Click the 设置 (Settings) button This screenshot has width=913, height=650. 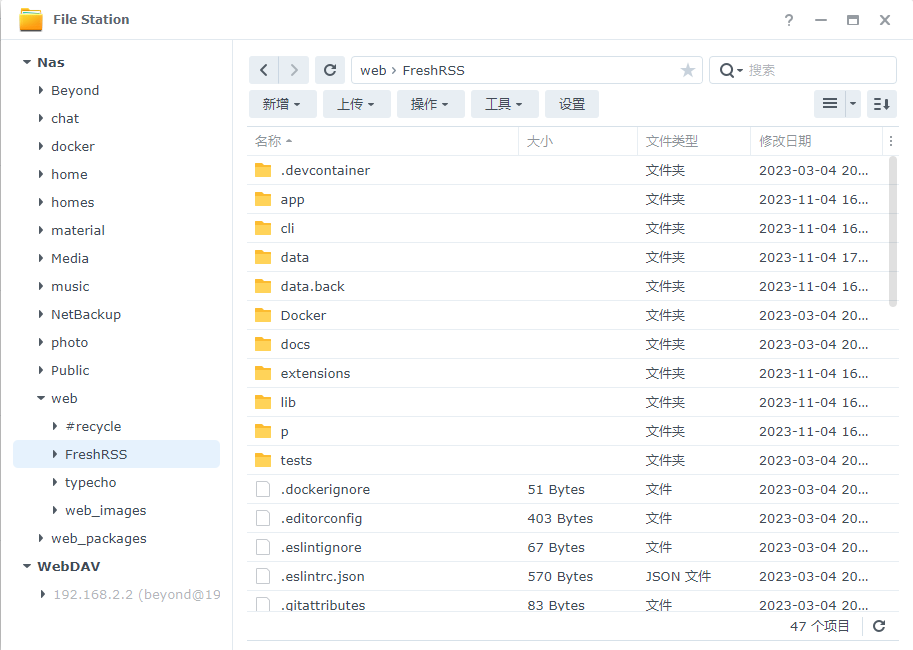pos(572,104)
